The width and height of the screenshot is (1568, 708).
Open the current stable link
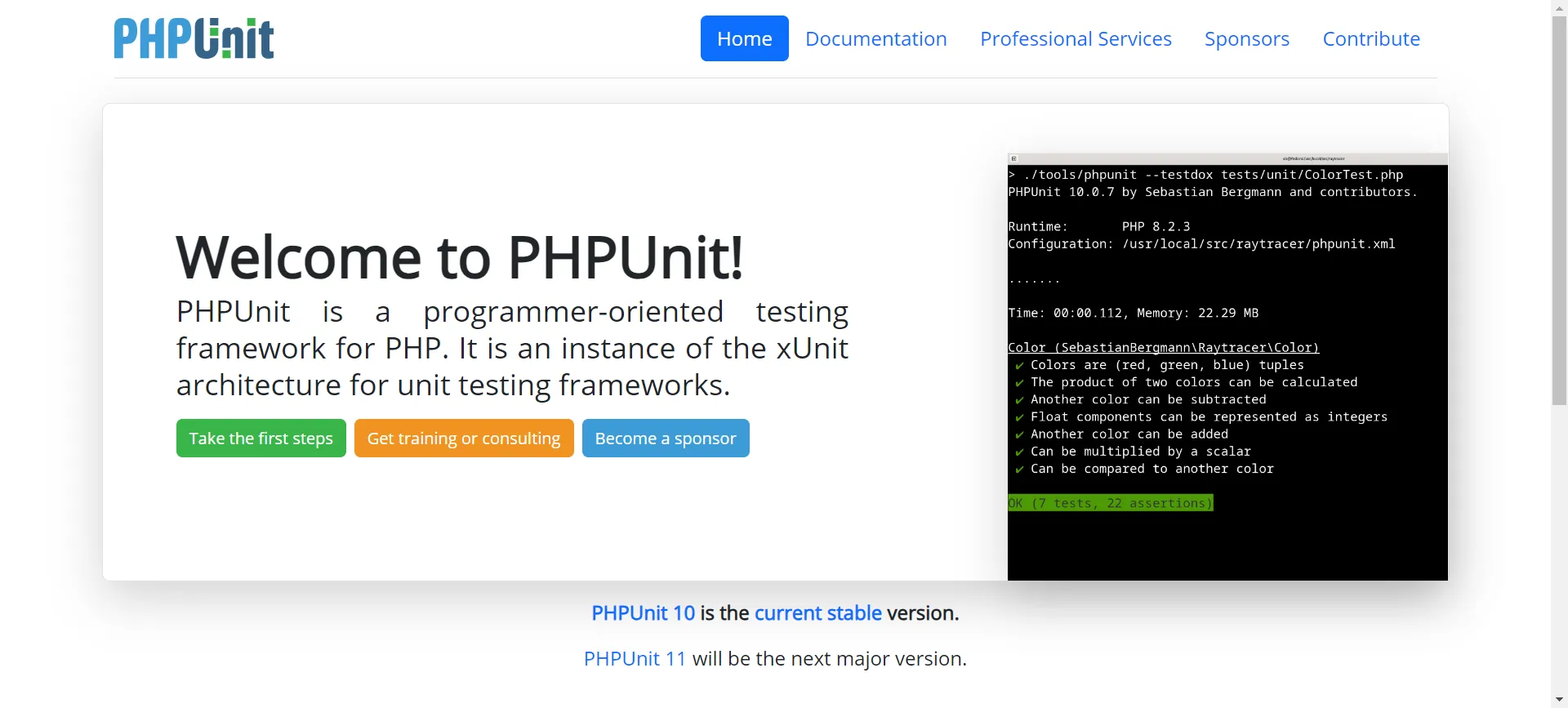[817, 613]
